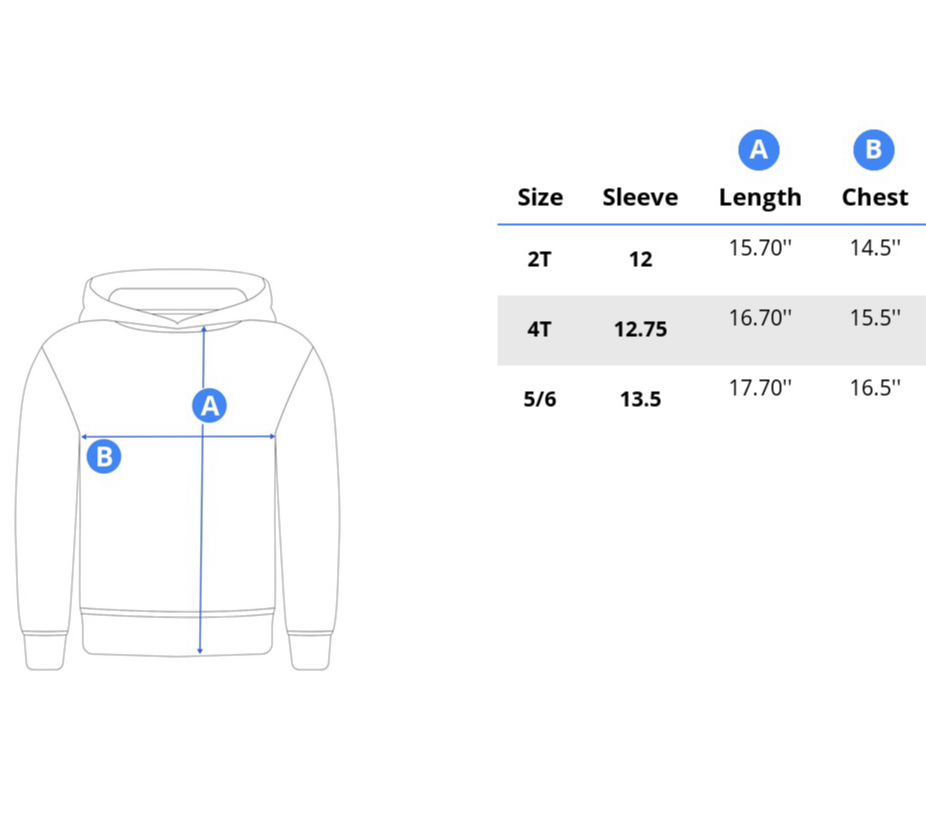Click the B badge above the Chest column
The width and height of the screenshot is (926, 836).
pyautogui.click(x=873, y=150)
